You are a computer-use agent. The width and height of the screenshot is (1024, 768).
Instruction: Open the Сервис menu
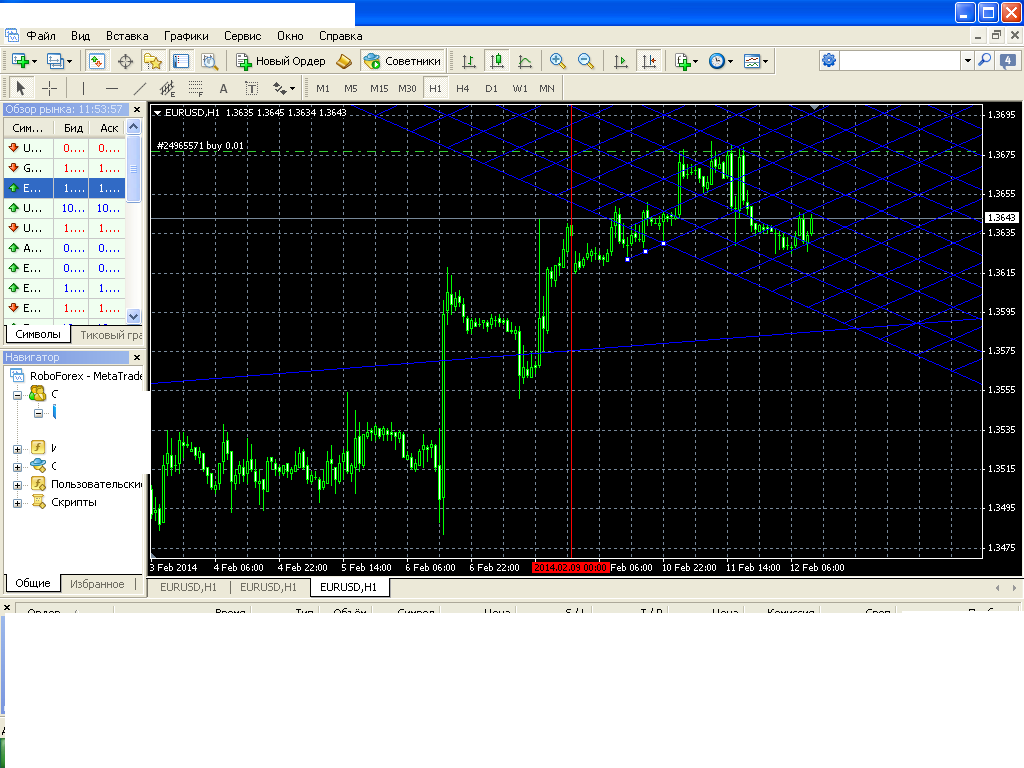click(243, 36)
